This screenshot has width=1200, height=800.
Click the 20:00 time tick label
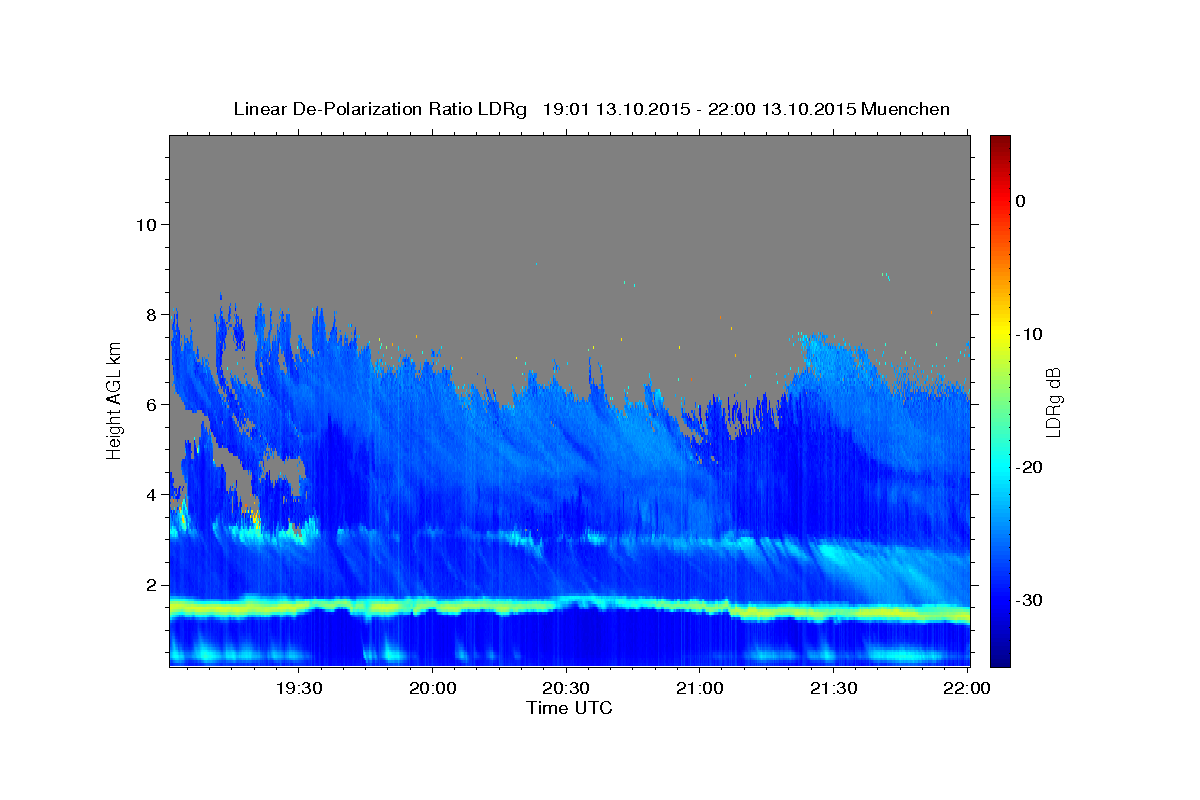click(433, 688)
